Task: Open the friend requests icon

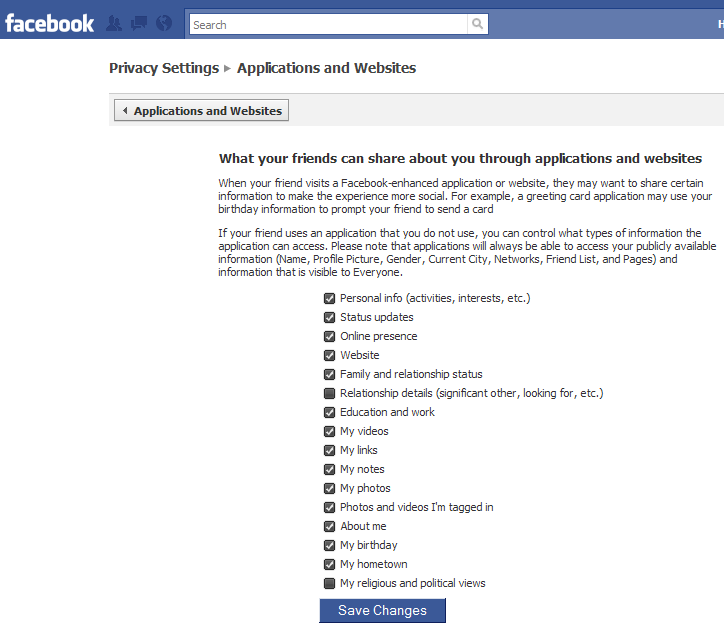Action: coord(114,23)
